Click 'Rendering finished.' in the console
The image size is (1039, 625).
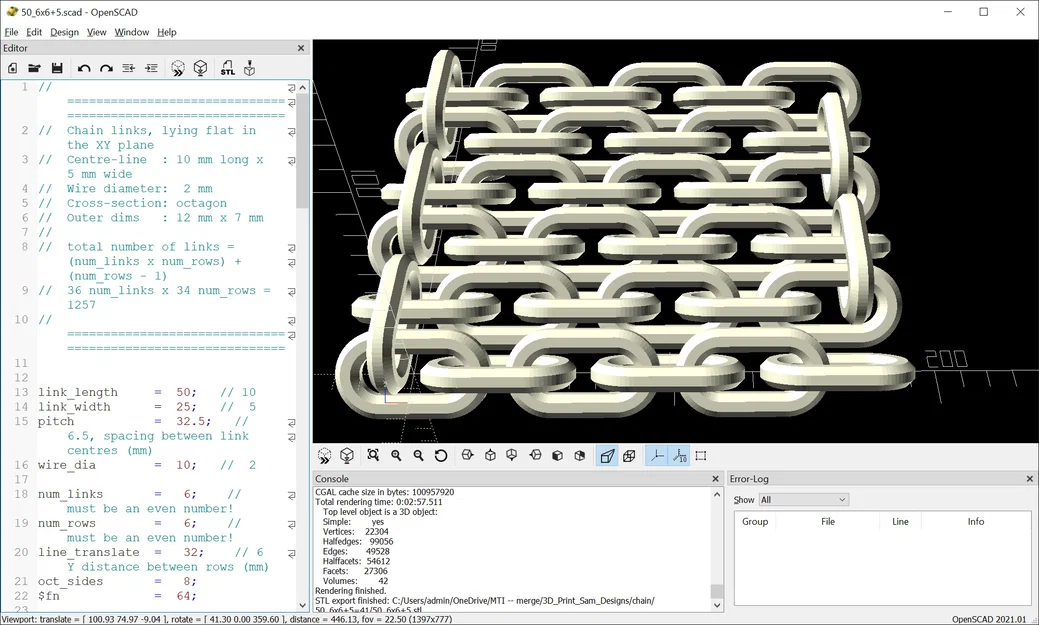(350, 591)
